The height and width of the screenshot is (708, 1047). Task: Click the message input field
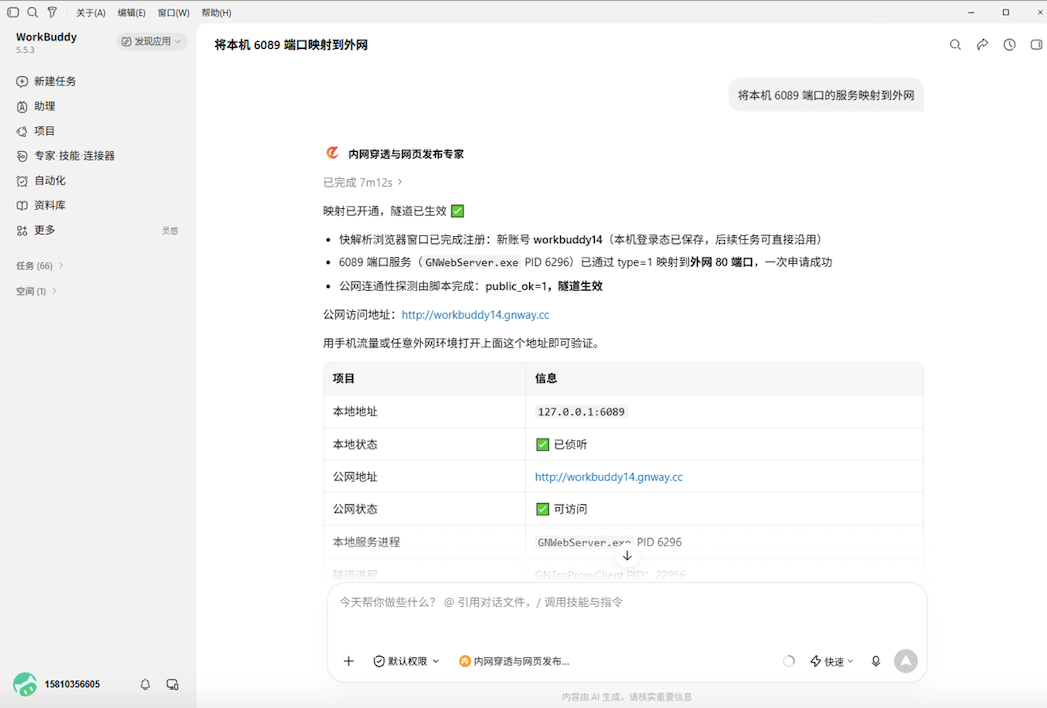626,602
